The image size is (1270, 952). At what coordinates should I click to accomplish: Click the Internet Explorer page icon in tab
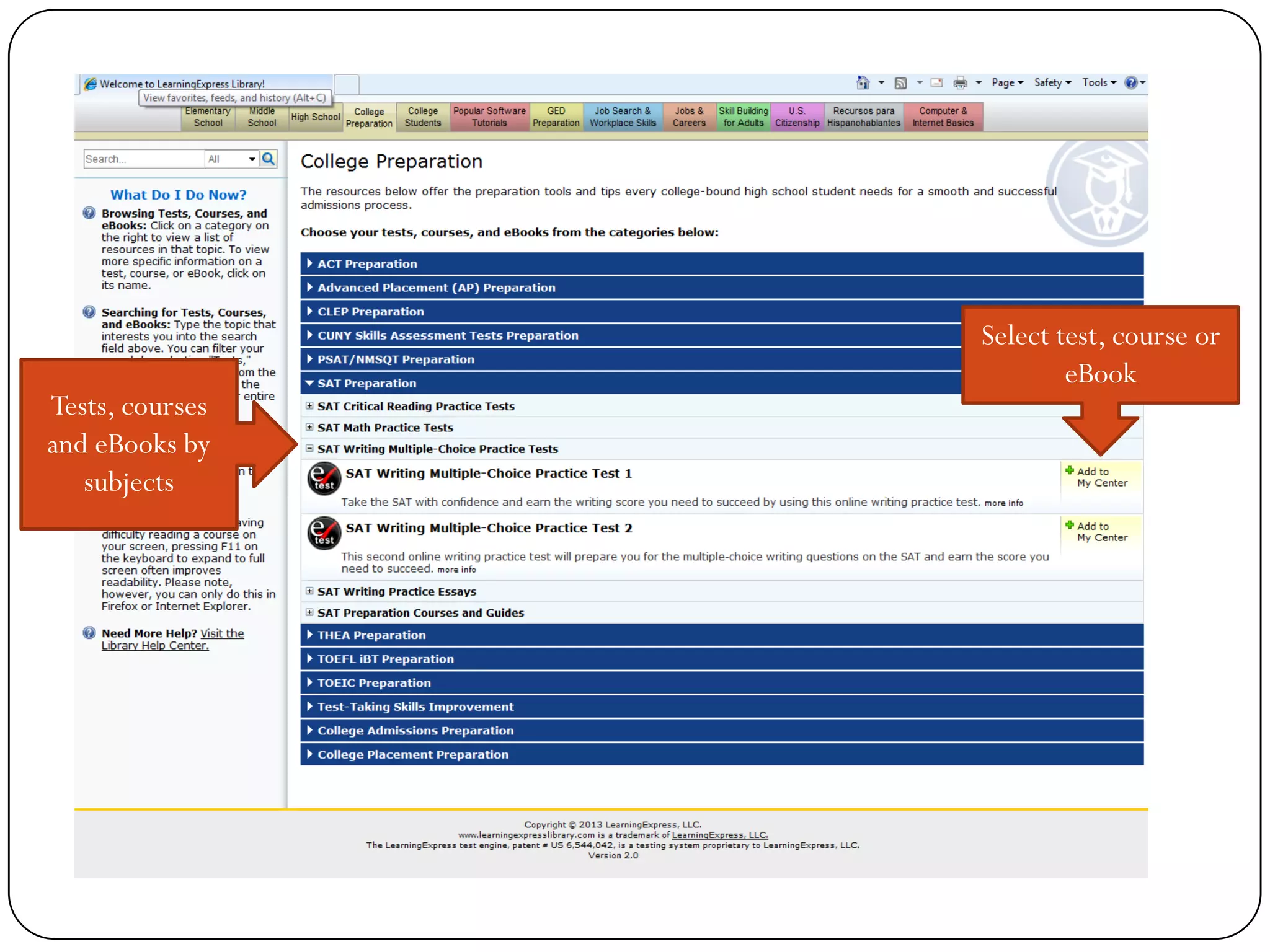pos(91,84)
